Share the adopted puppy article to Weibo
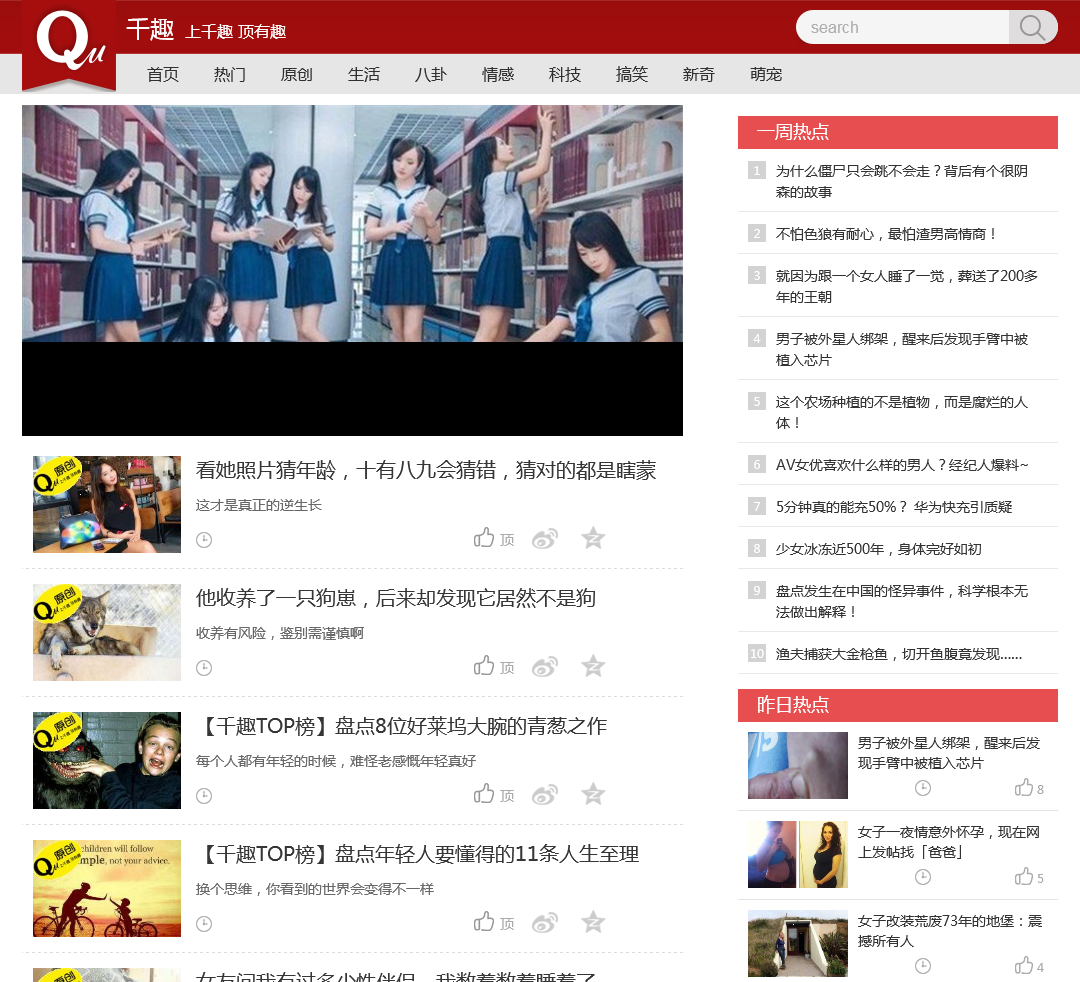This screenshot has width=1080, height=982. point(545,667)
